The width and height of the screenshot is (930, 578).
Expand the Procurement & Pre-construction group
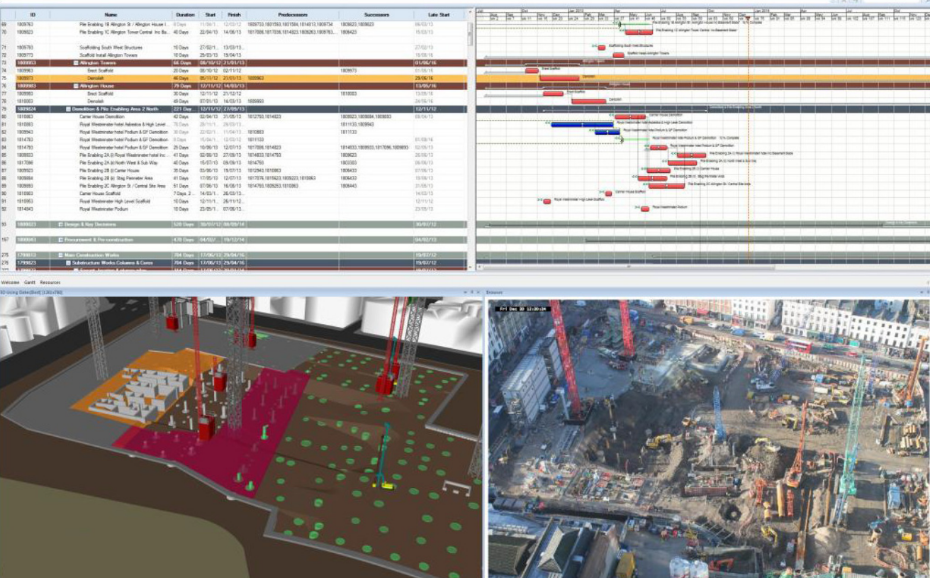pyautogui.click(x=61, y=240)
